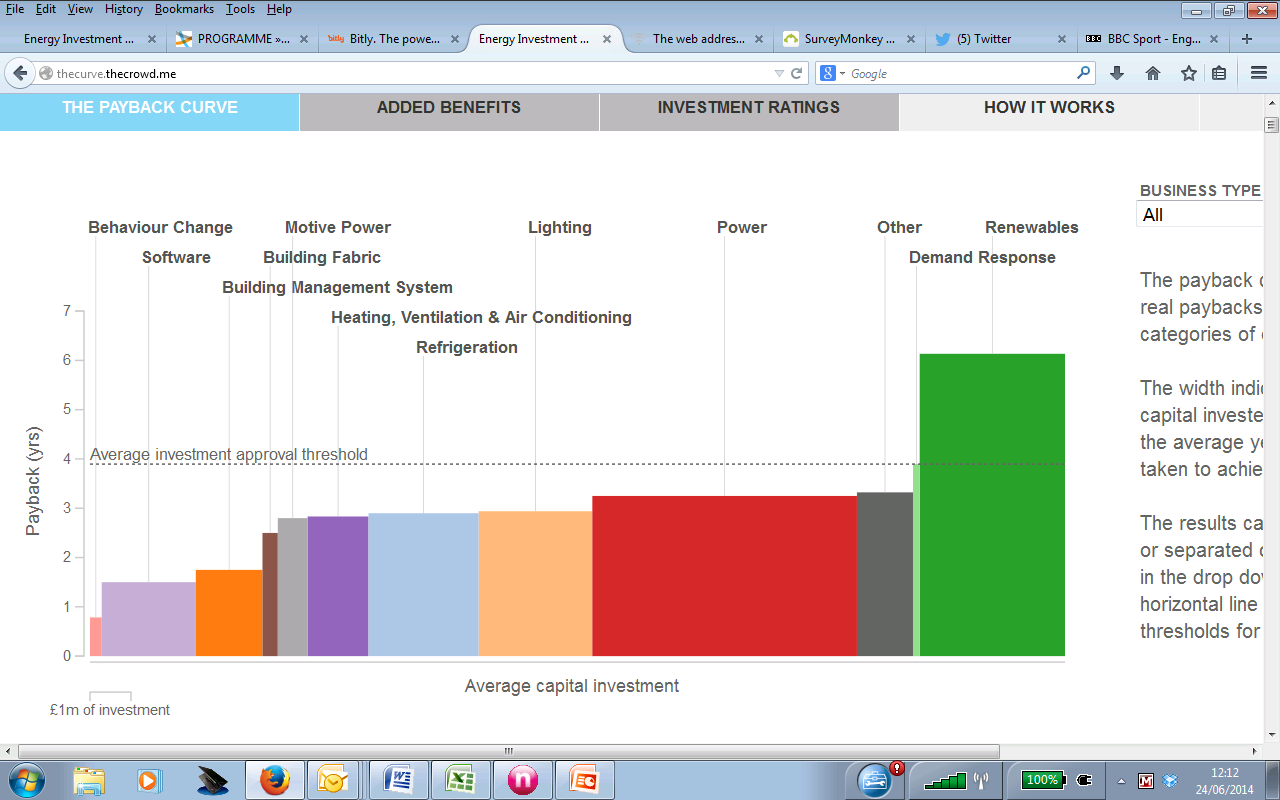1280x800 pixels.
Task: Click the 'Behaviour Change' chart label
Action: (160, 227)
